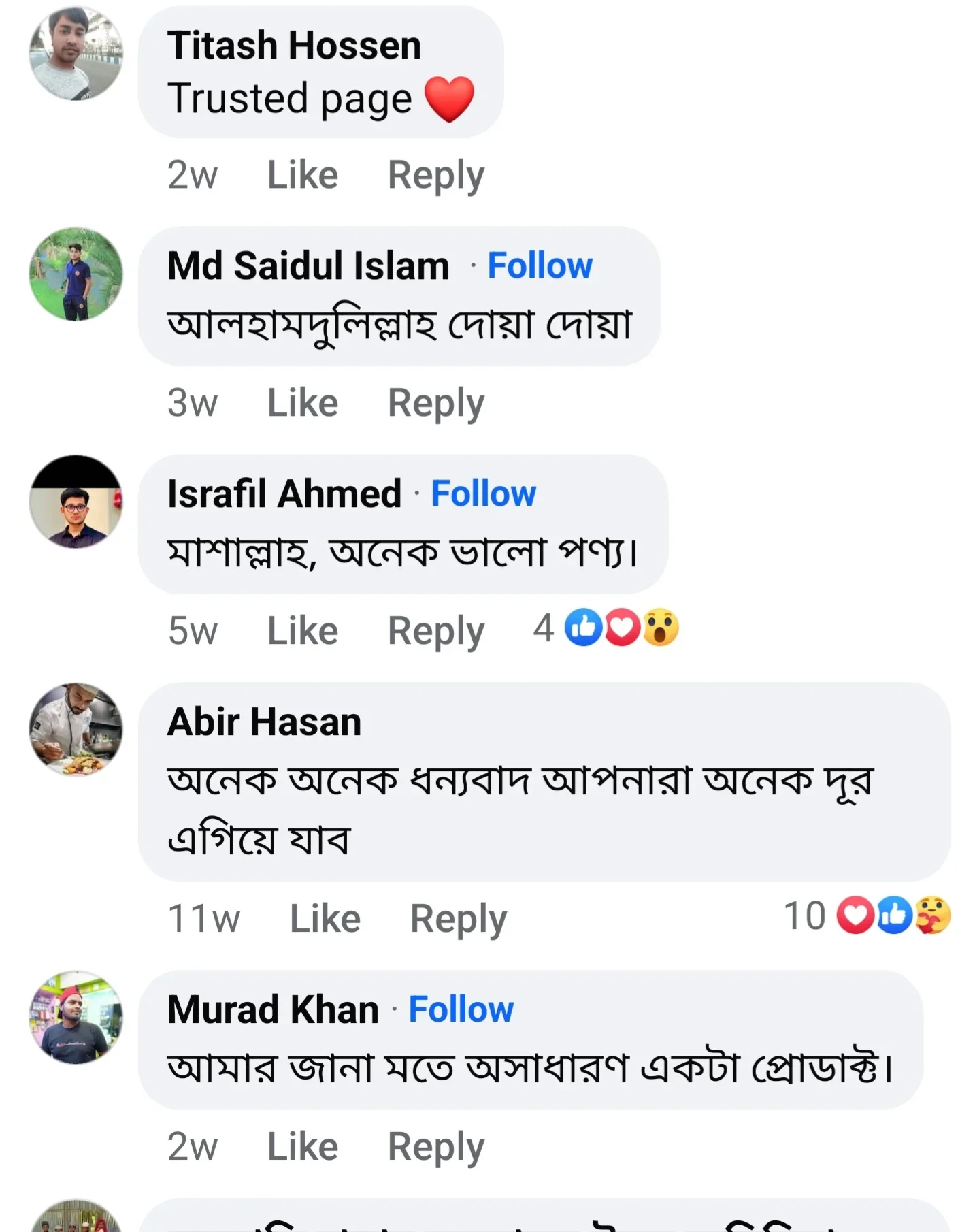This screenshot has width=975, height=1232.
Task: Follow Md Saidul Islam
Action: click(540, 265)
